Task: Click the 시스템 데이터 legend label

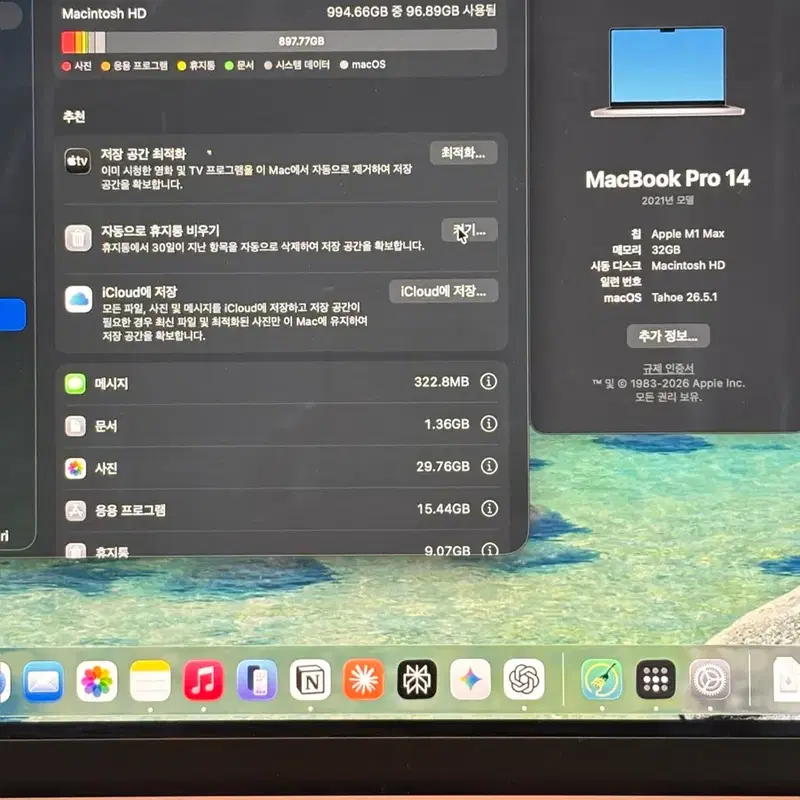Action: pos(303,65)
